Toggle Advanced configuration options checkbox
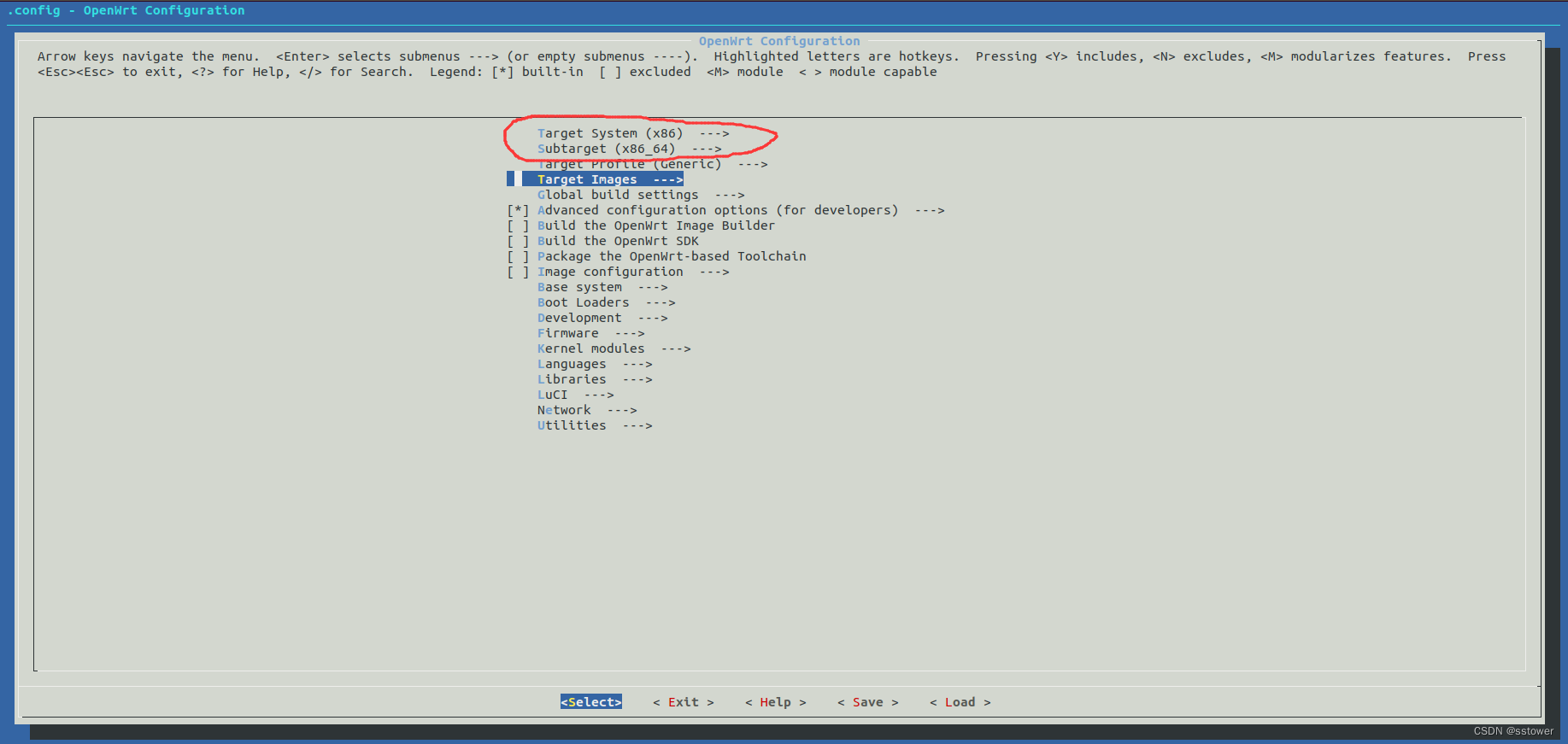Screen dimensions: 1568x744 point(518,210)
